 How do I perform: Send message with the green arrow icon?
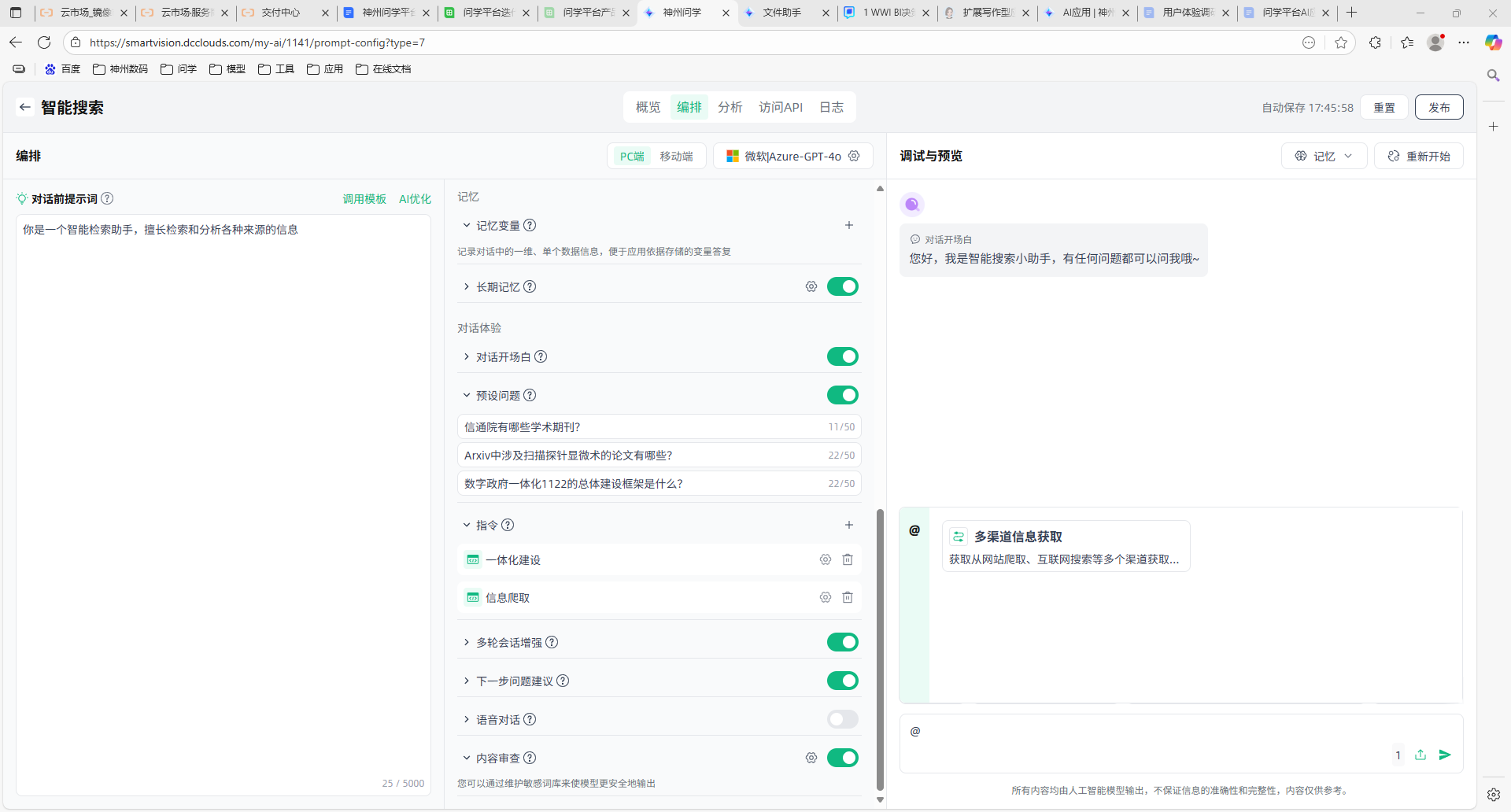point(1445,755)
